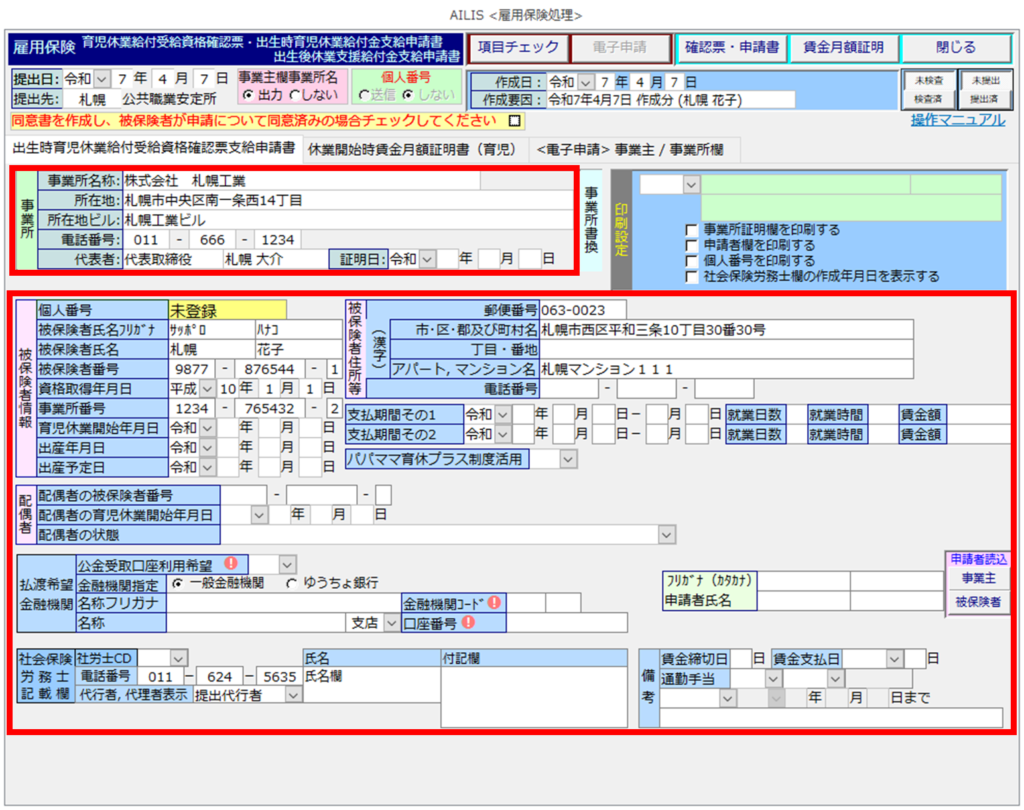Select the ゆうちょ銀行 radio button
Image resolution: width=1024 pixels, height=810 pixels.
[x=292, y=583]
